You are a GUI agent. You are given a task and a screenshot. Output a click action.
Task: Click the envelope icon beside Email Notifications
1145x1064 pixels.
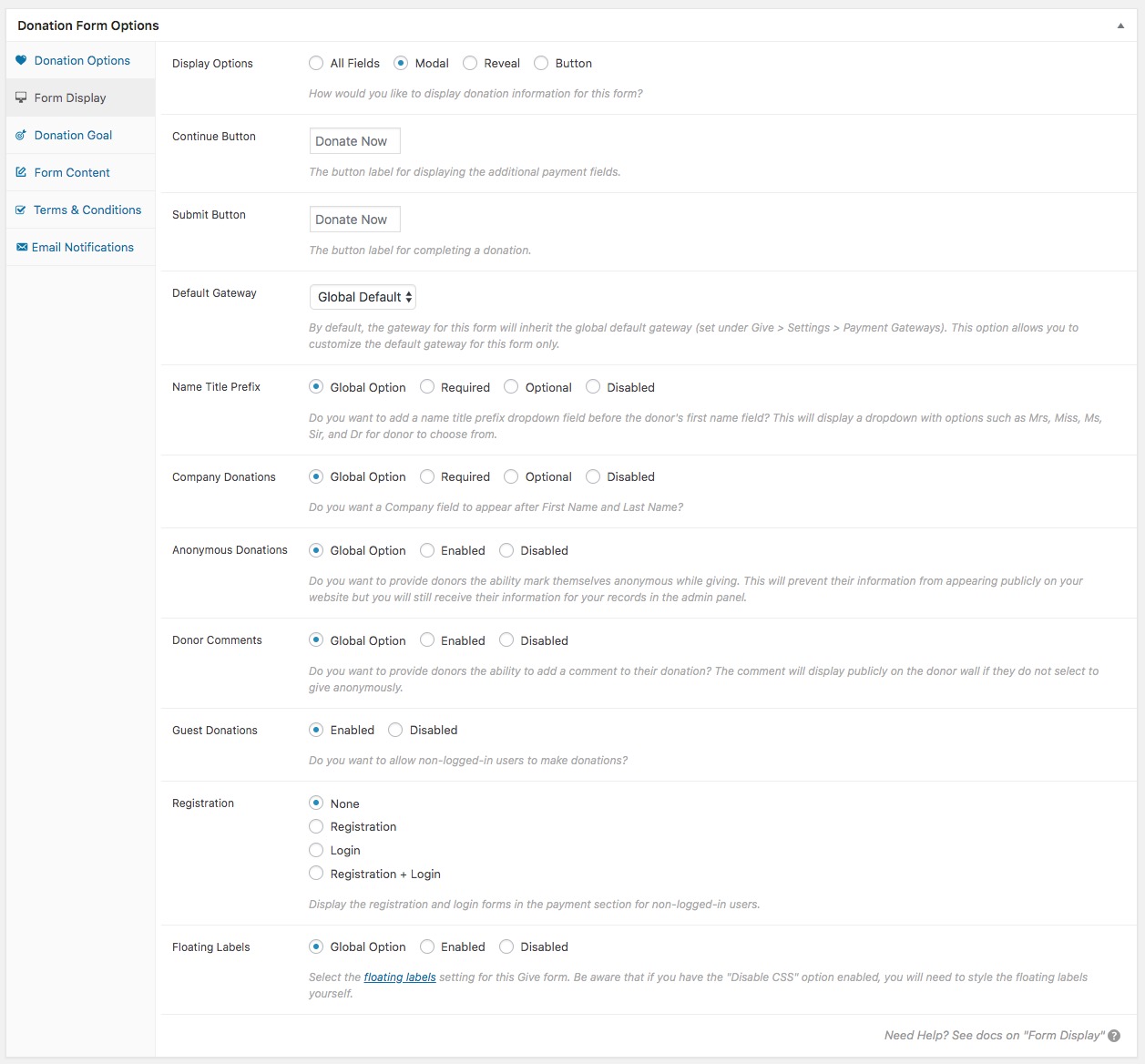(22, 247)
